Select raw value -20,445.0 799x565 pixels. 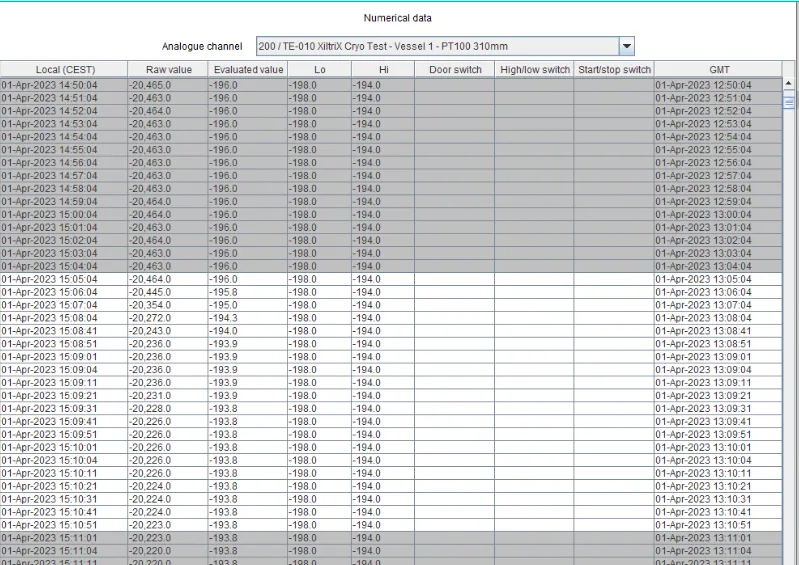click(150, 292)
